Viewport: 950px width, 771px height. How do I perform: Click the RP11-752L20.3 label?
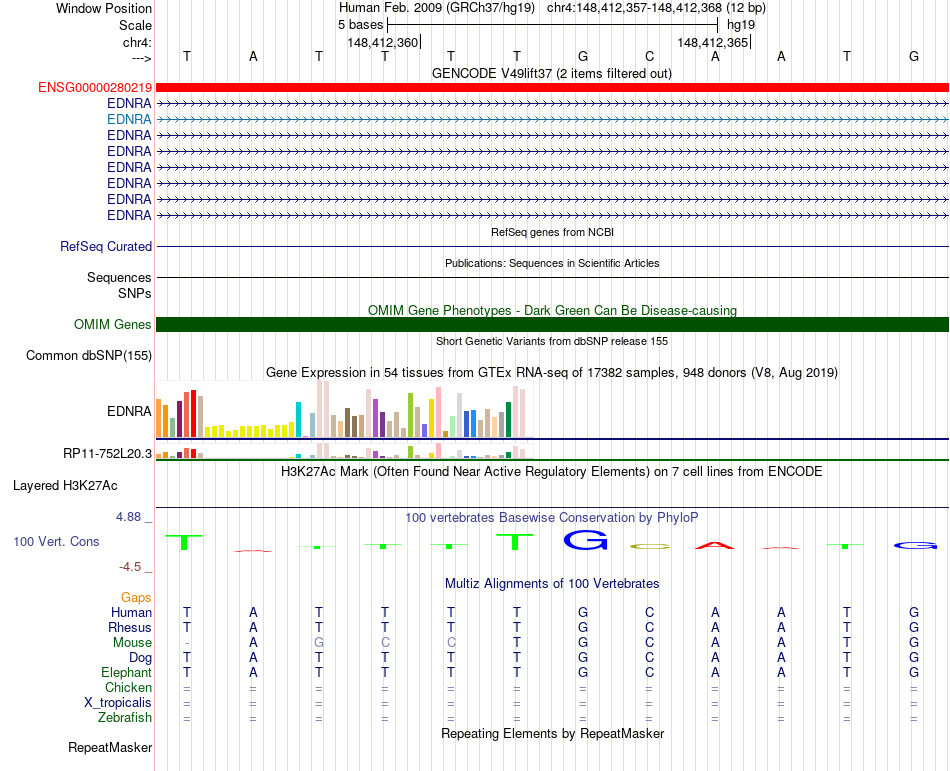pyautogui.click(x=107, y=454)
